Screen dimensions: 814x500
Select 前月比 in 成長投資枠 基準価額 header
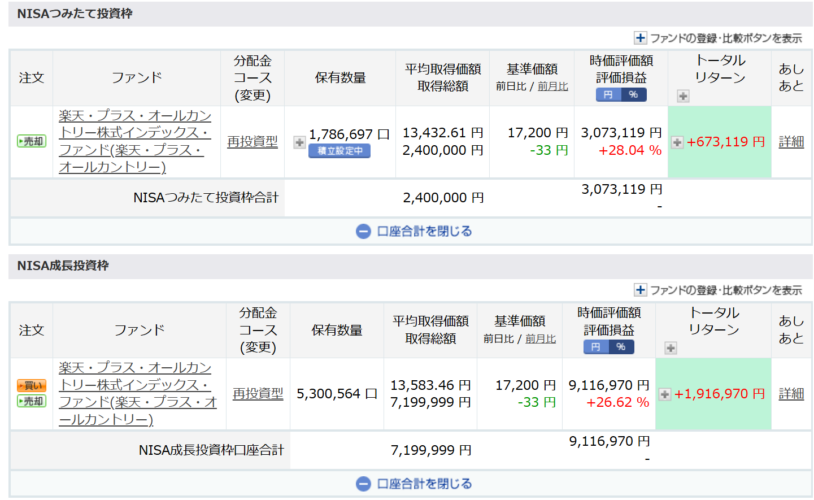click(x=541, y=338)
